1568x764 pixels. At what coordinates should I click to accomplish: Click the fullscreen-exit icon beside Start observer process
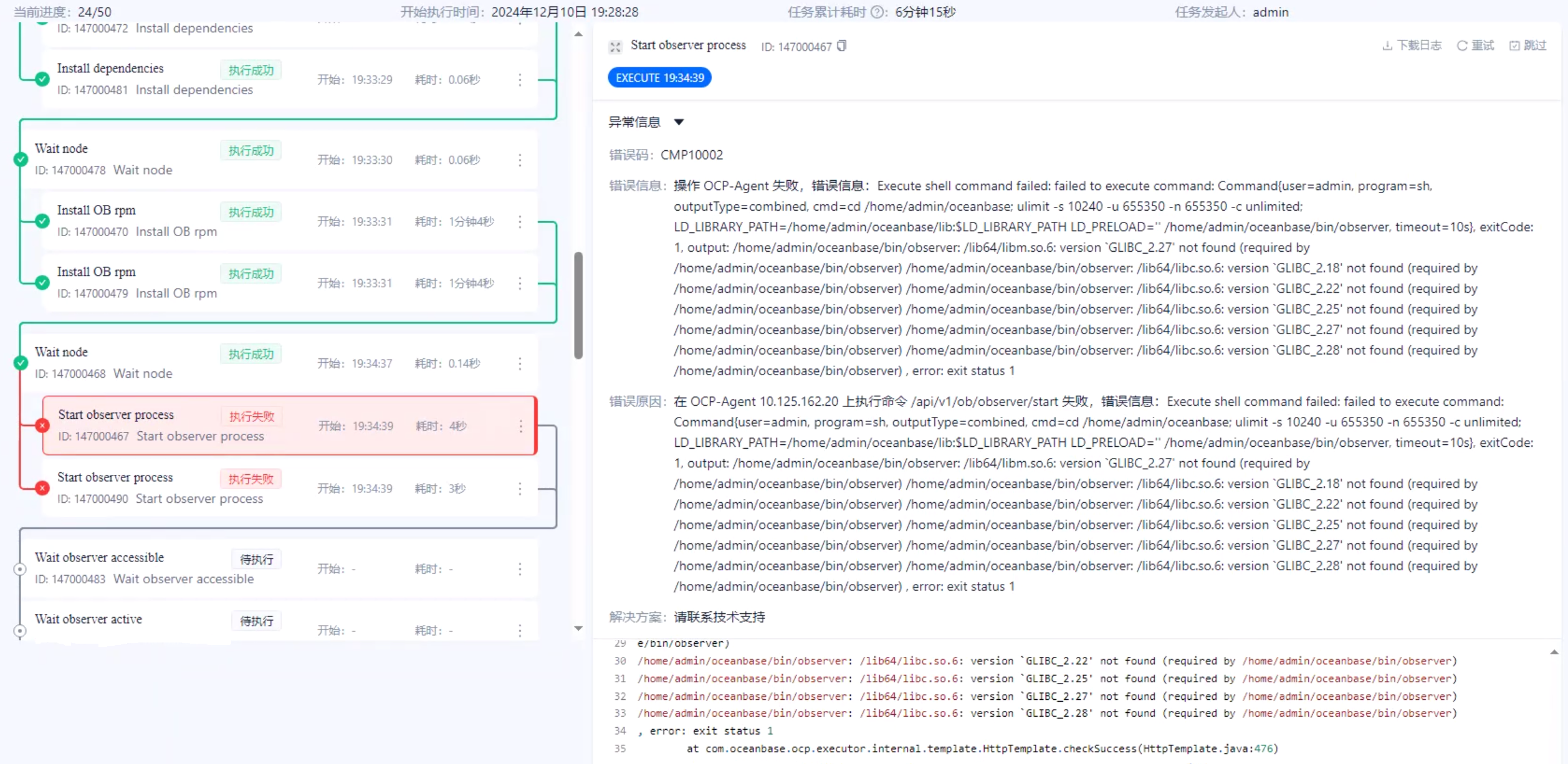click(x=615, y=46)
